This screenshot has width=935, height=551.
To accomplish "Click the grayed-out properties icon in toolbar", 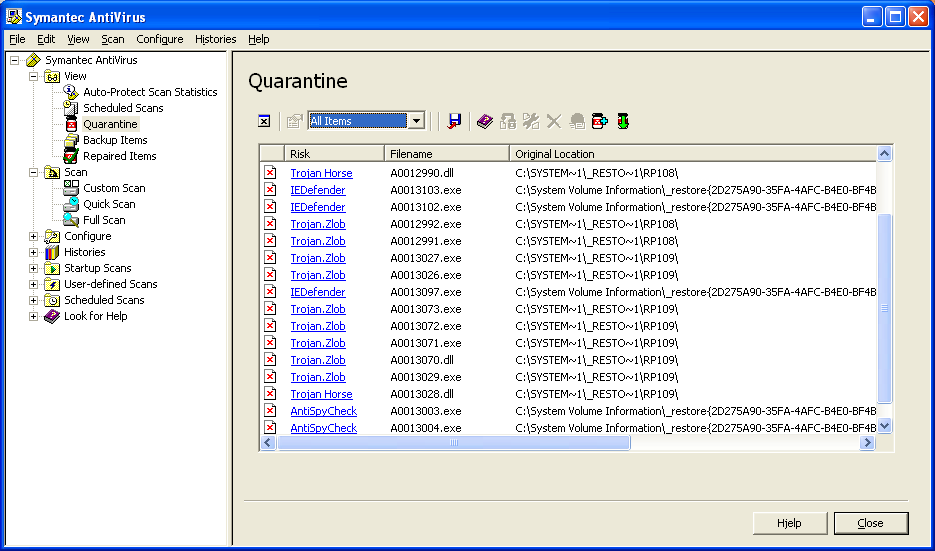I will point(295,121).
